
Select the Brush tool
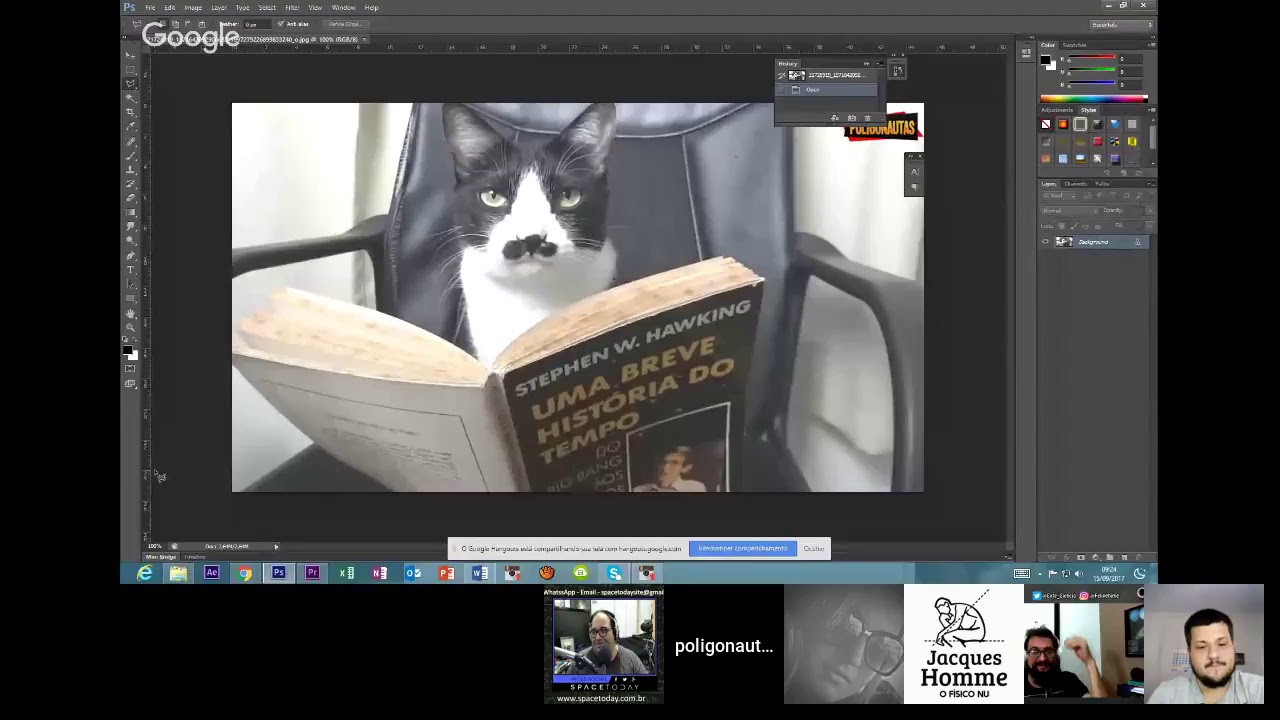(130, 155)
